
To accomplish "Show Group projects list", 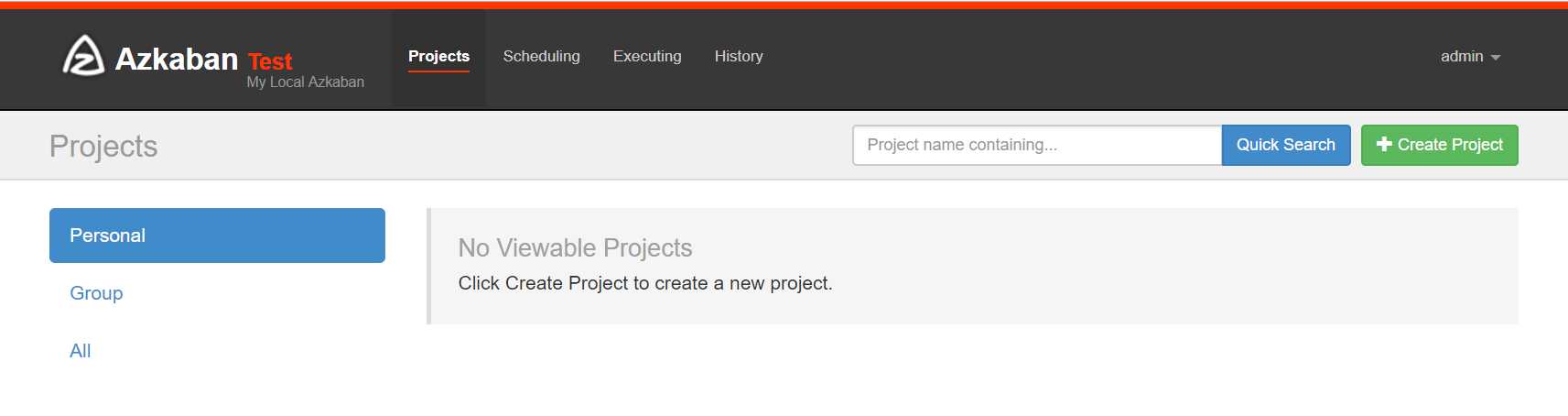I will (x=96, y=293).
